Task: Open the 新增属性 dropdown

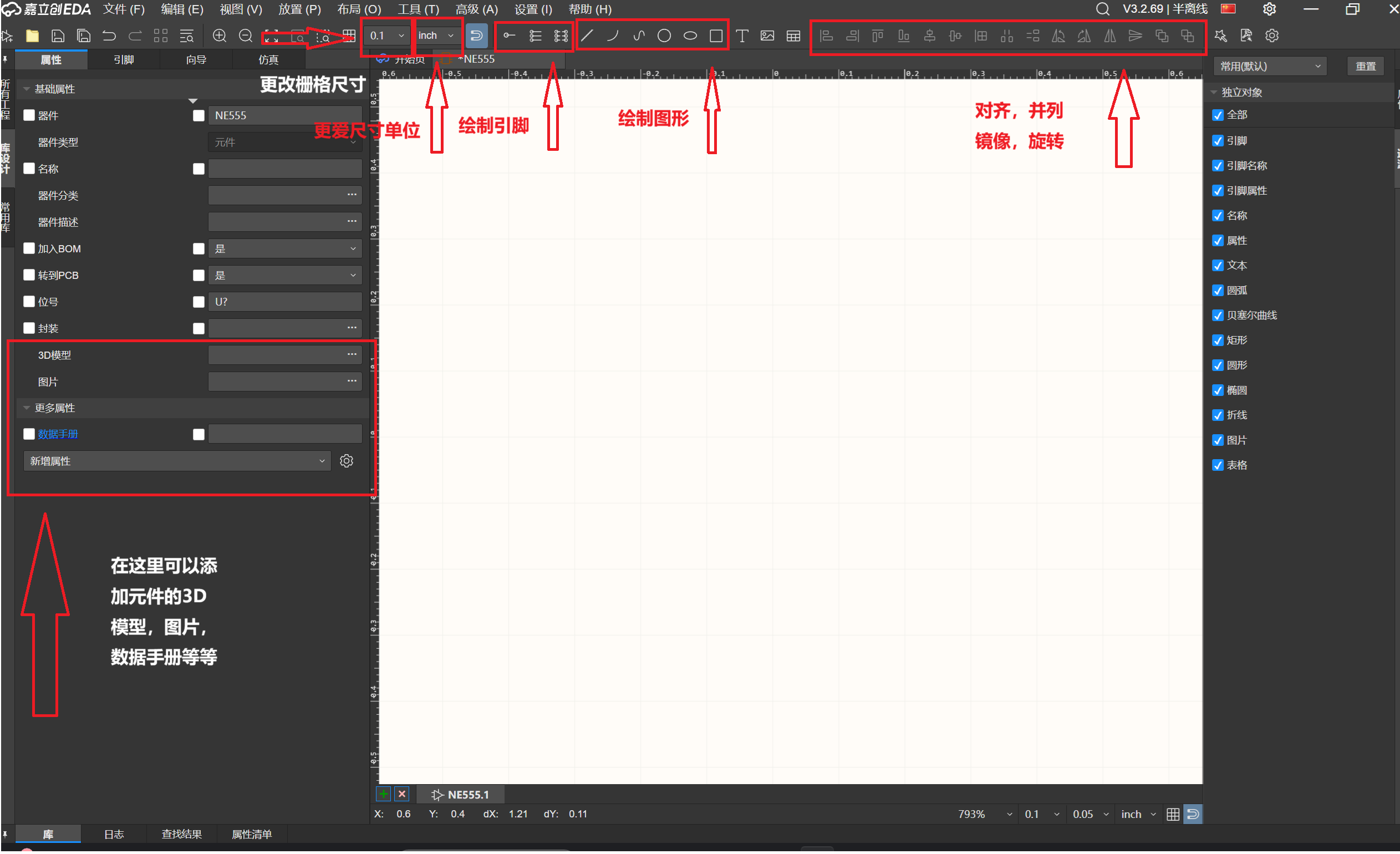Action: click(x=177, y=461)
